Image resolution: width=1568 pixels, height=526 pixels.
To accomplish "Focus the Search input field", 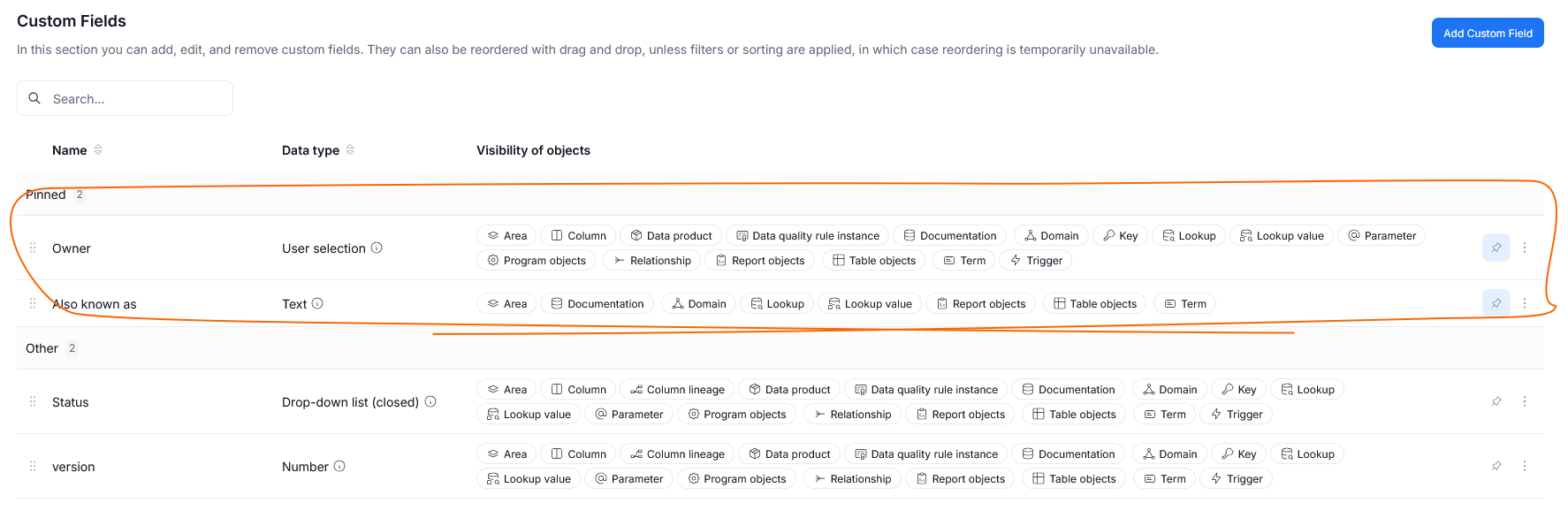I will [x=125, y=98].
